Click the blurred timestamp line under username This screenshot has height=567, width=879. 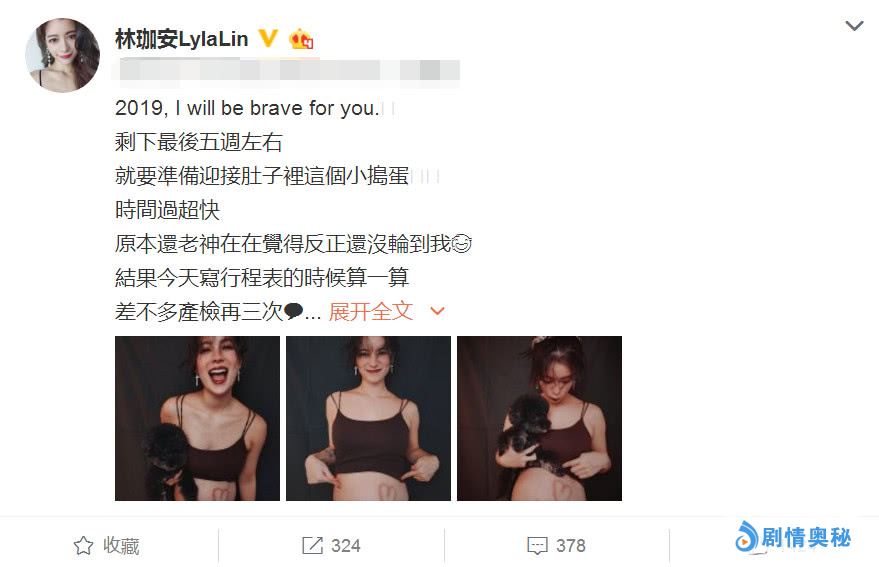point(288,71)
